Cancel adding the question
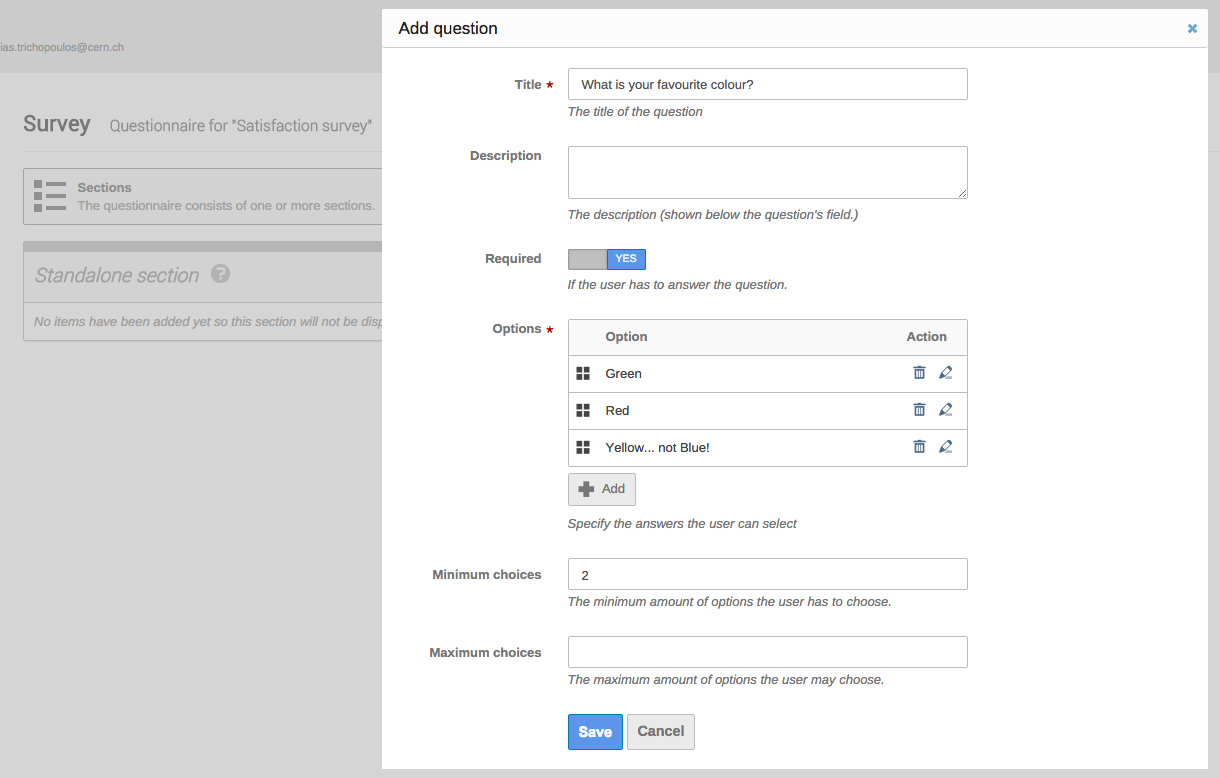 660,732
